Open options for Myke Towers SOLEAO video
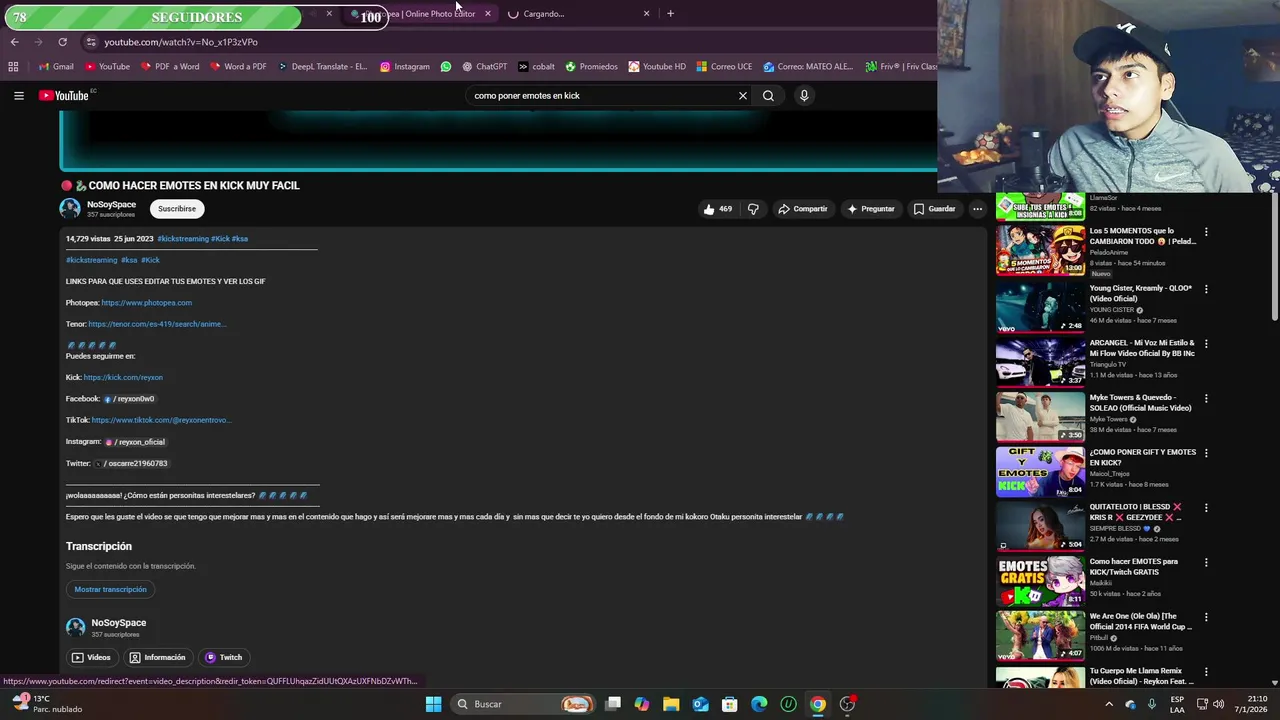The width and height of the screenshot is (1280, 720). pyautogui.click(x=1206, y=398)
